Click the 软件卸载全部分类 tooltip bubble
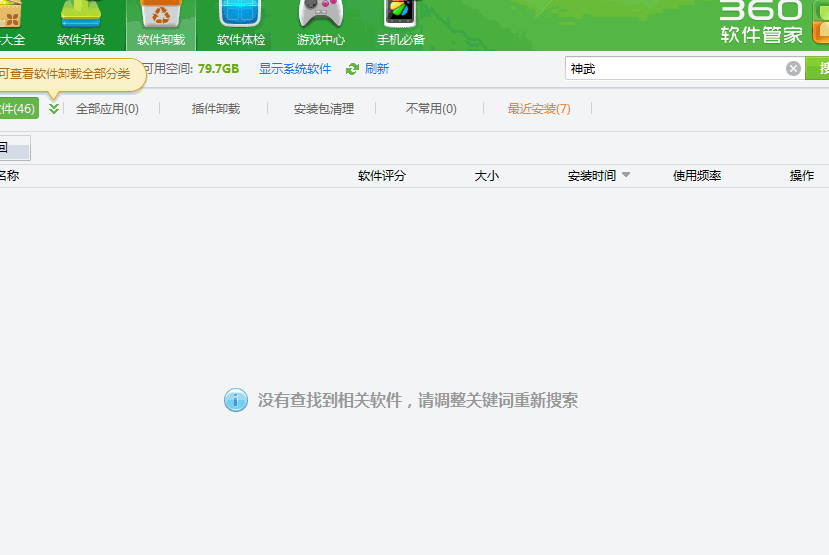The width and height of the screenshot is (829, 555). [72, 74]
